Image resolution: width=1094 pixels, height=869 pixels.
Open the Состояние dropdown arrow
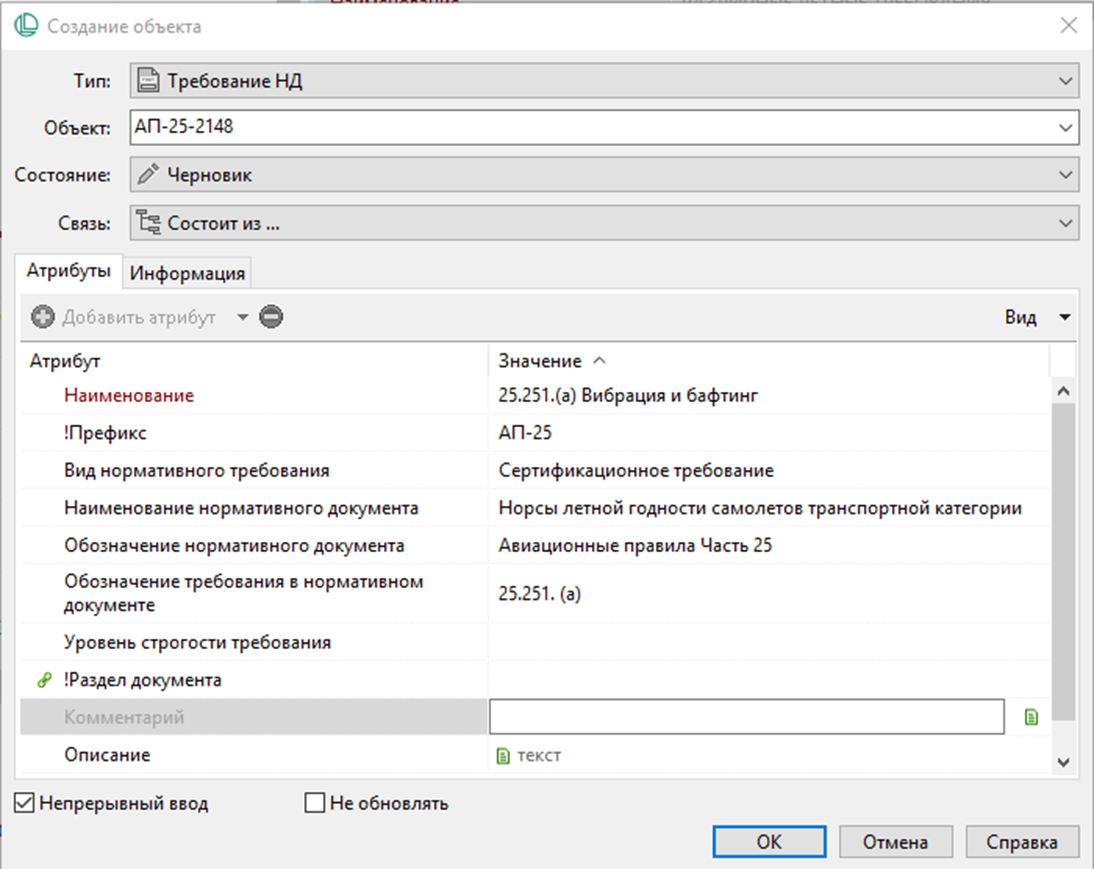click(x=1063, y=175)
